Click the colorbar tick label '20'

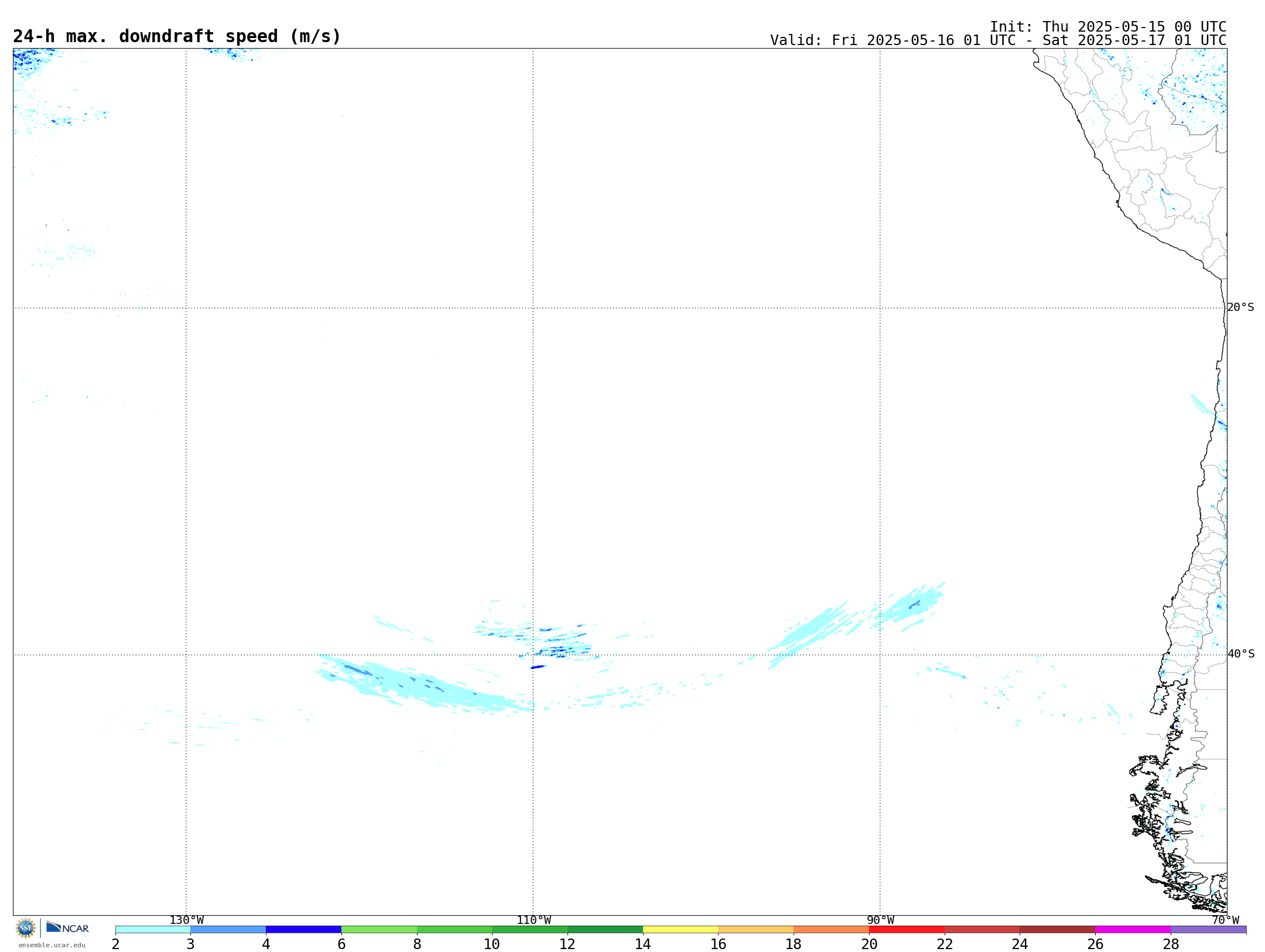[x=869, y=944]
